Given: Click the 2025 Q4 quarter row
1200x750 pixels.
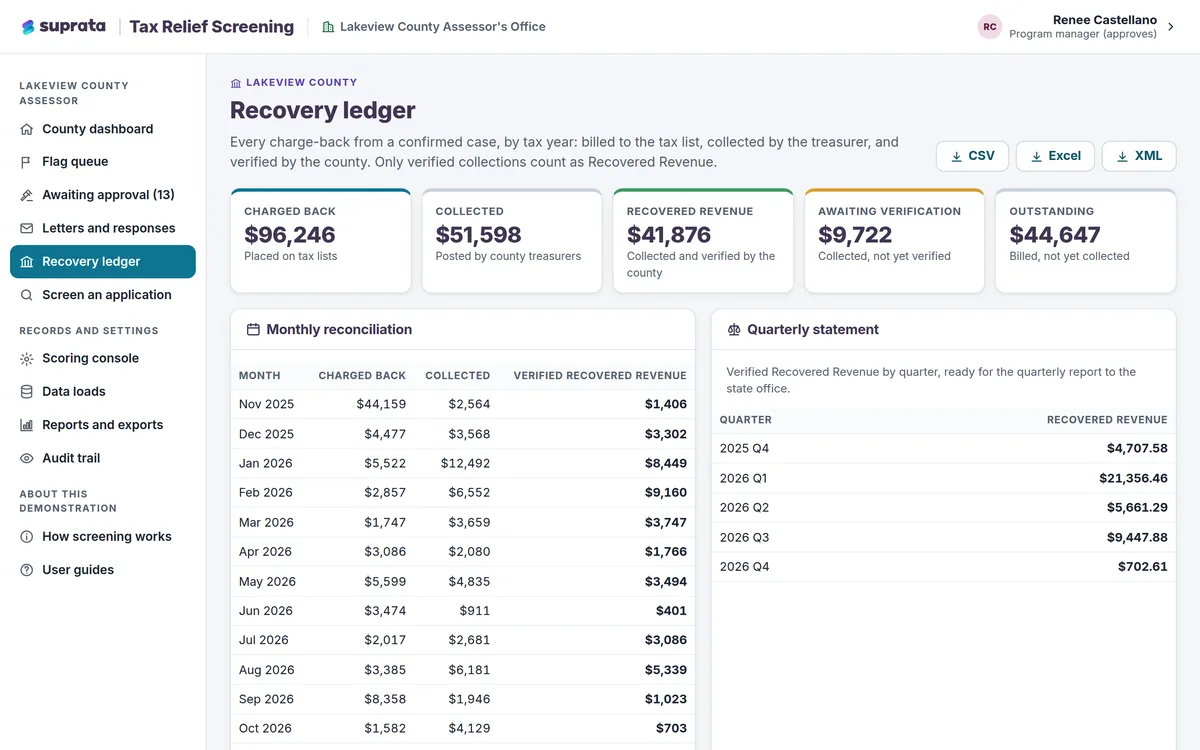Looking at the screenshot, I should coord(944,449).
